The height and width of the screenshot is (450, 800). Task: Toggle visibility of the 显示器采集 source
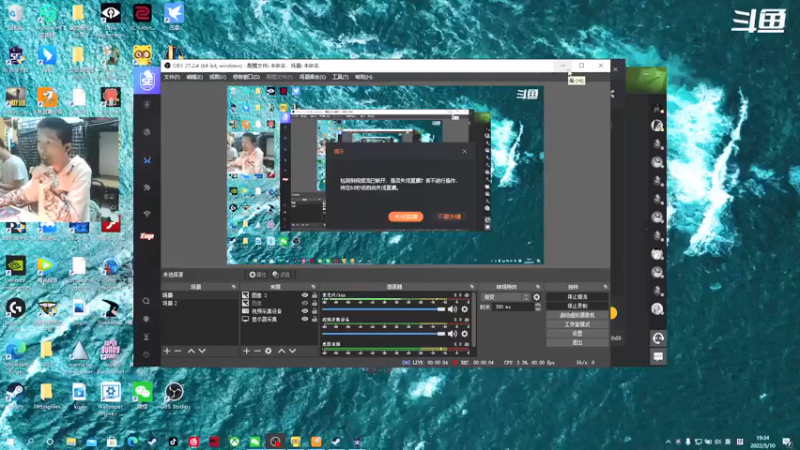click(x=305, y=319)
